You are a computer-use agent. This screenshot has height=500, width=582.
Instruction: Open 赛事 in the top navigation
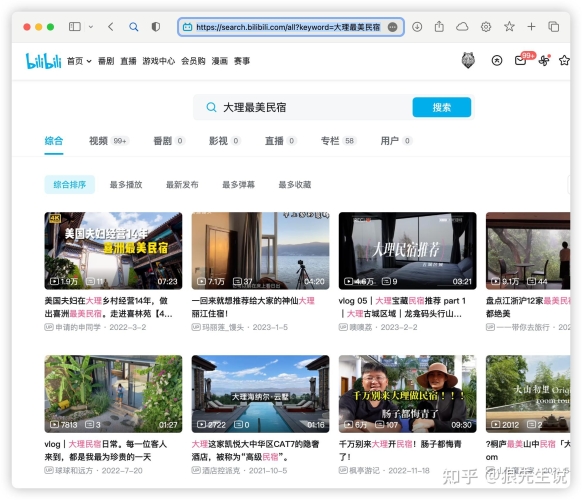click(x=242, y=61)
